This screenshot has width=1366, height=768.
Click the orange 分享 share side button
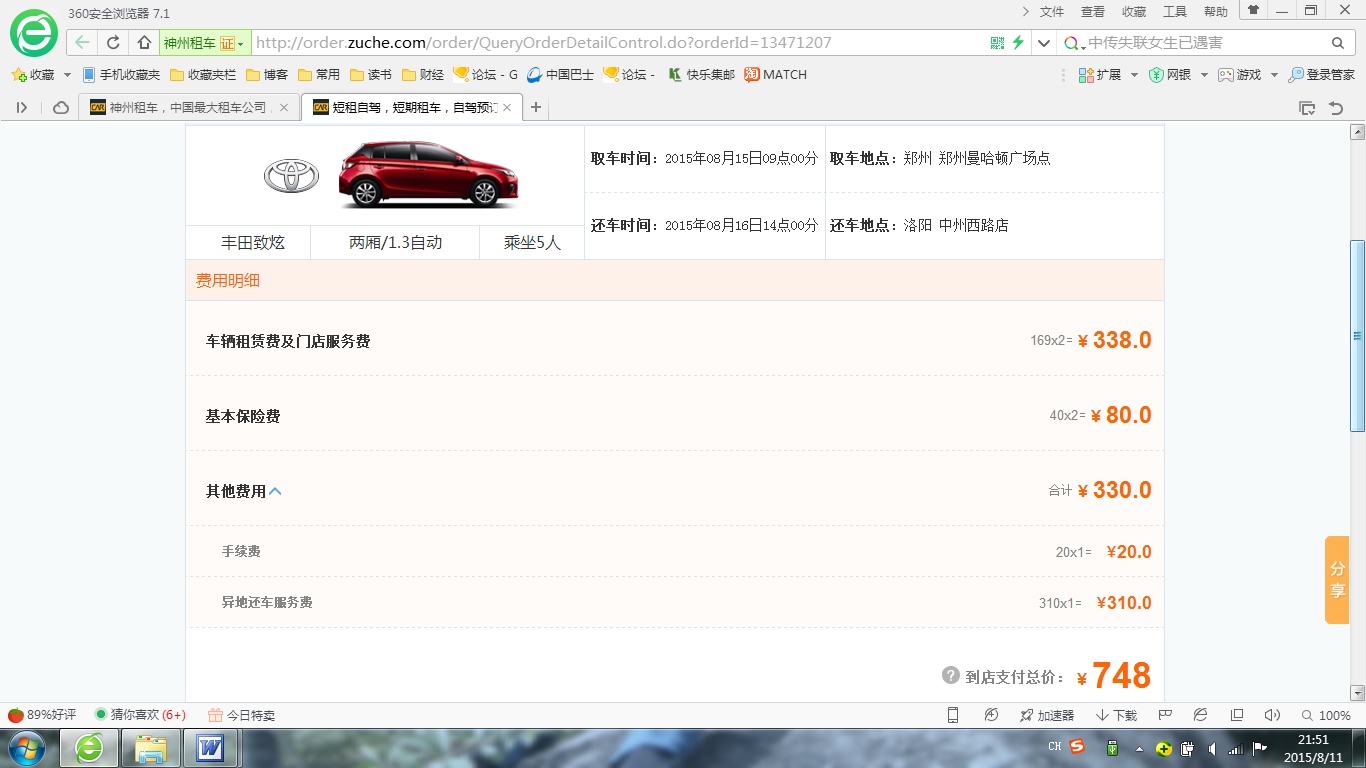[1337, 580]
